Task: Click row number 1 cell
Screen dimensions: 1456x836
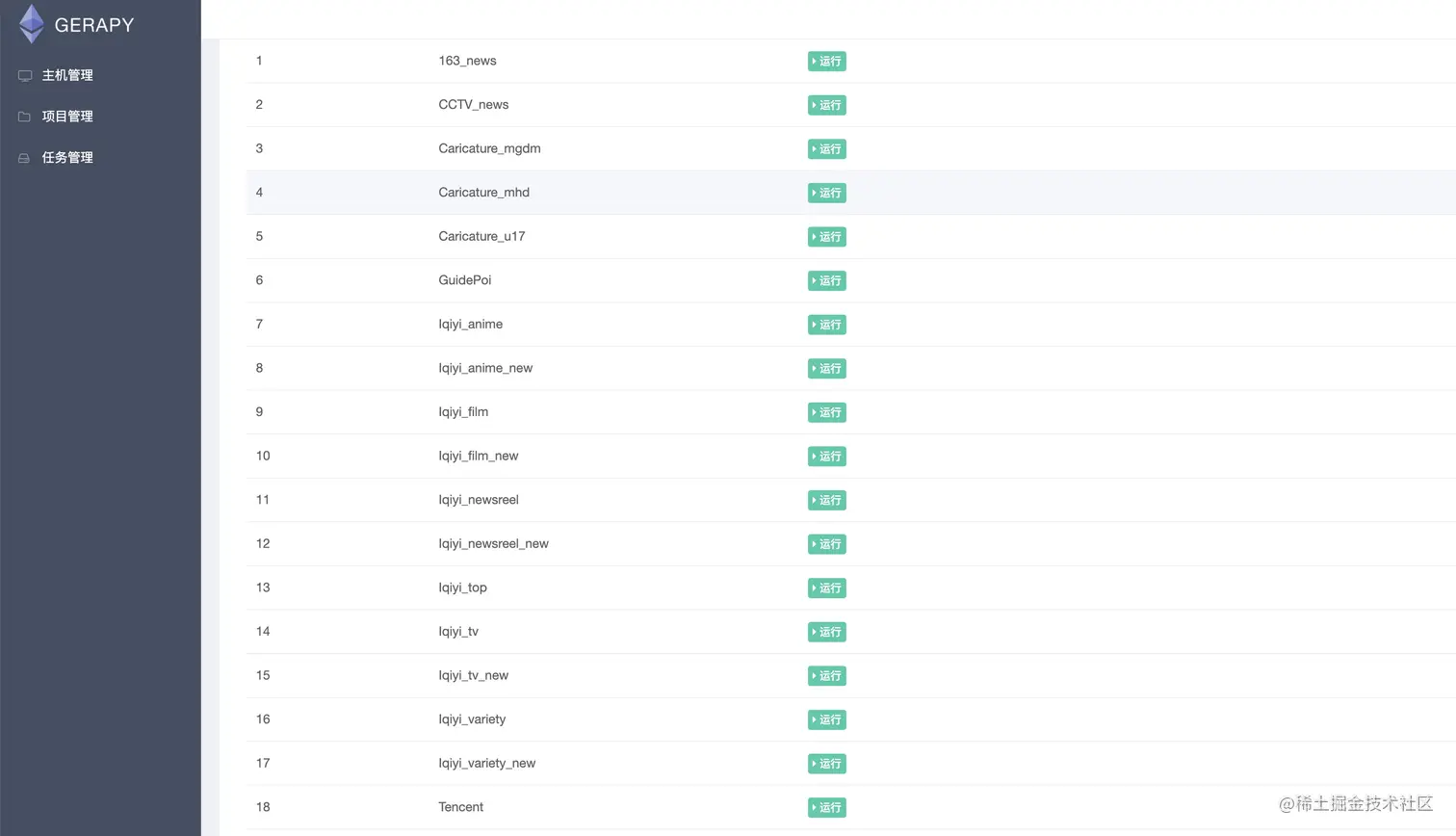Action: (259, 61)
